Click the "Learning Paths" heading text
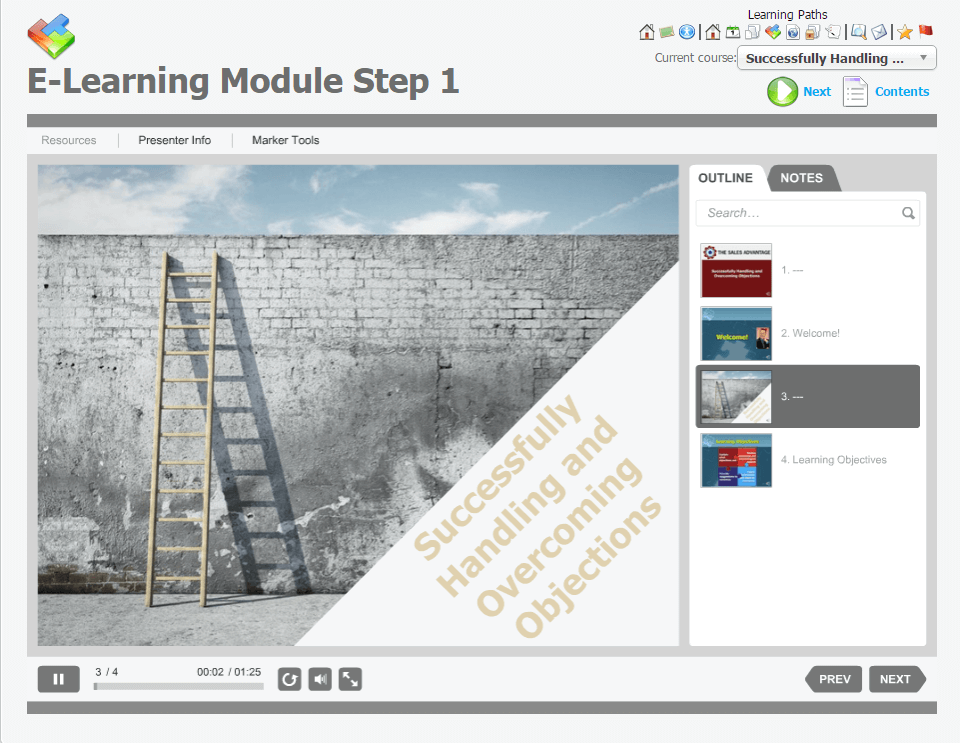The image size is (960, 743). coord(787,15)
